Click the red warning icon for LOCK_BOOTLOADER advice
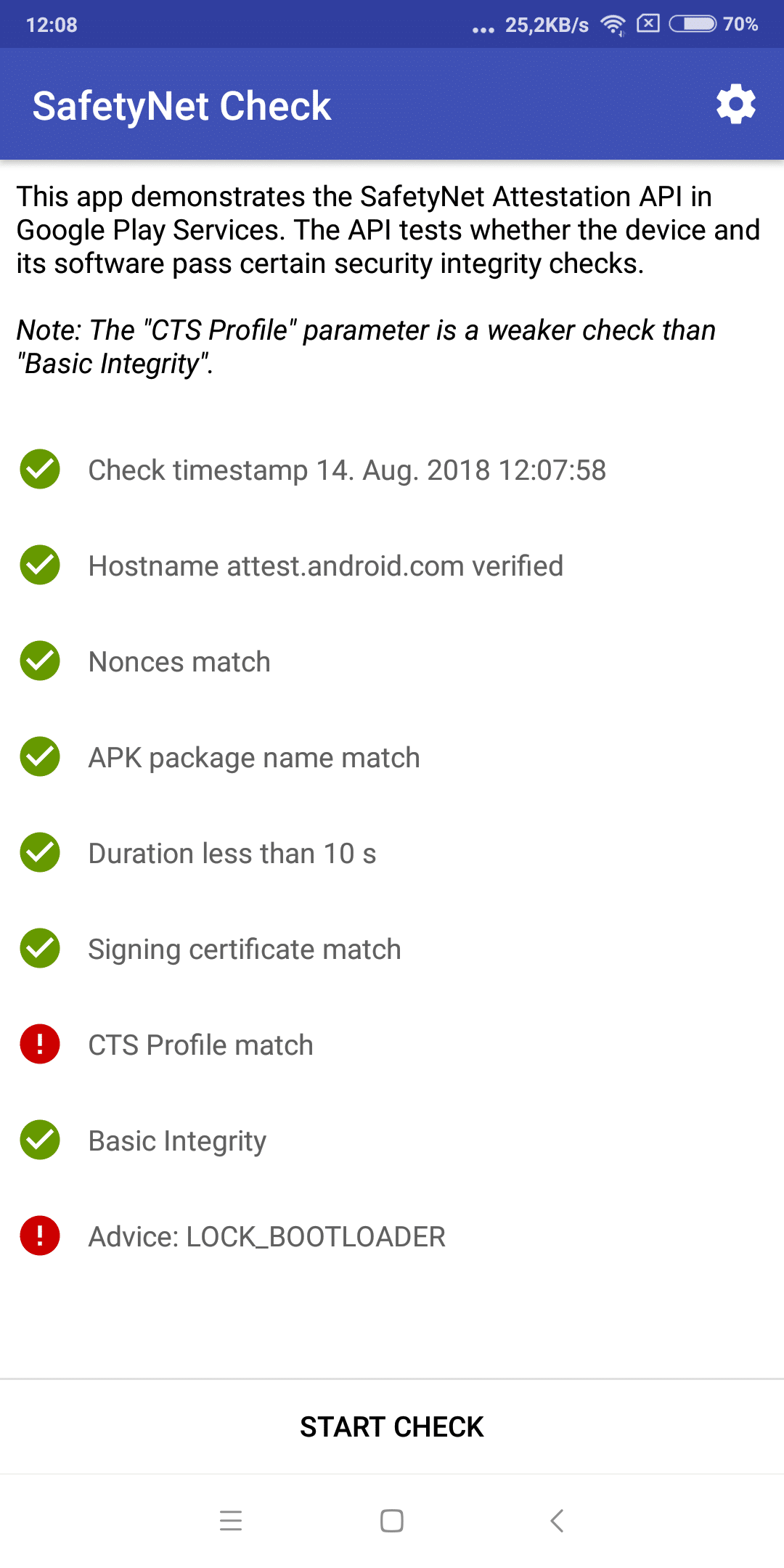The width and height of the screenshot is (784, 1568). point(40,1236)
